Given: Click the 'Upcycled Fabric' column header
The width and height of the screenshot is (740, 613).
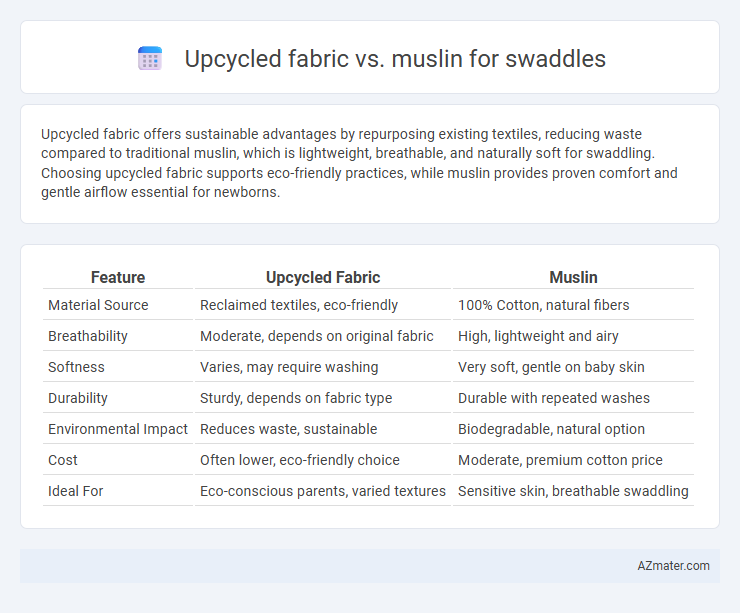Looking at the screenshot, I should (323, 277).
